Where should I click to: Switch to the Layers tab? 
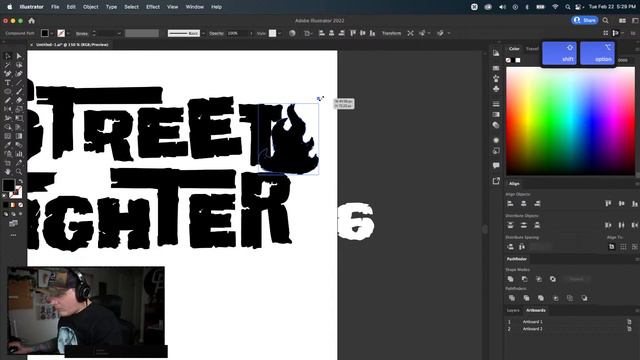coord(513,311)
